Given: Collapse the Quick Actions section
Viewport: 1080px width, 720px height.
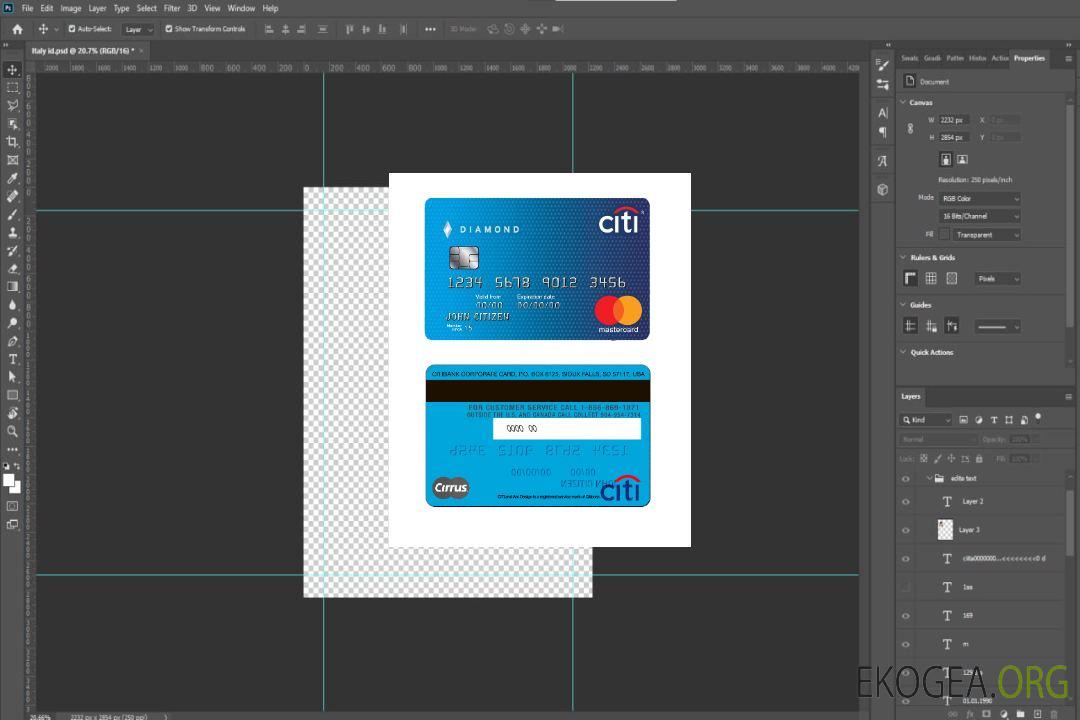Looking at the screenshot, I should tap(903, 352).
